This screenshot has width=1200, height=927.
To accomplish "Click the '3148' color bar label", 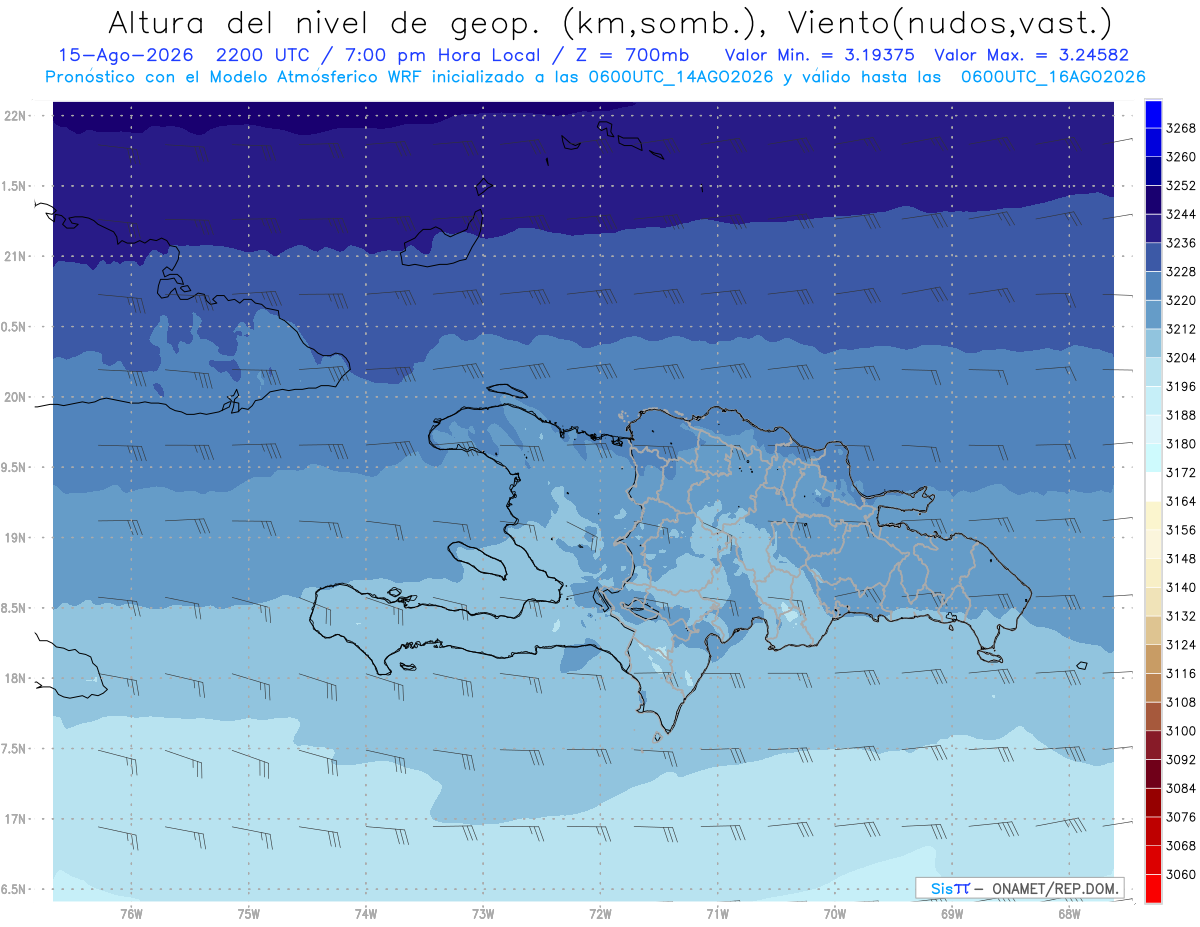I will point(1181,559).
